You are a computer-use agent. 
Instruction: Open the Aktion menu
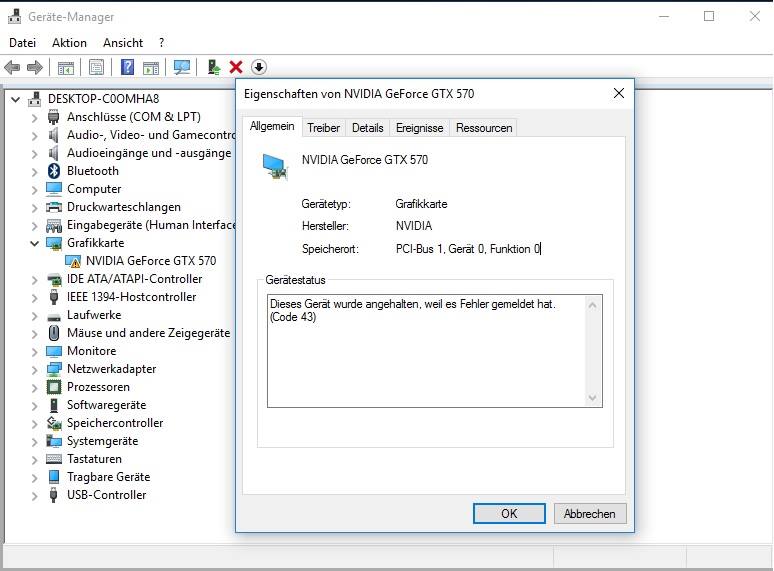tap(69, 43)
